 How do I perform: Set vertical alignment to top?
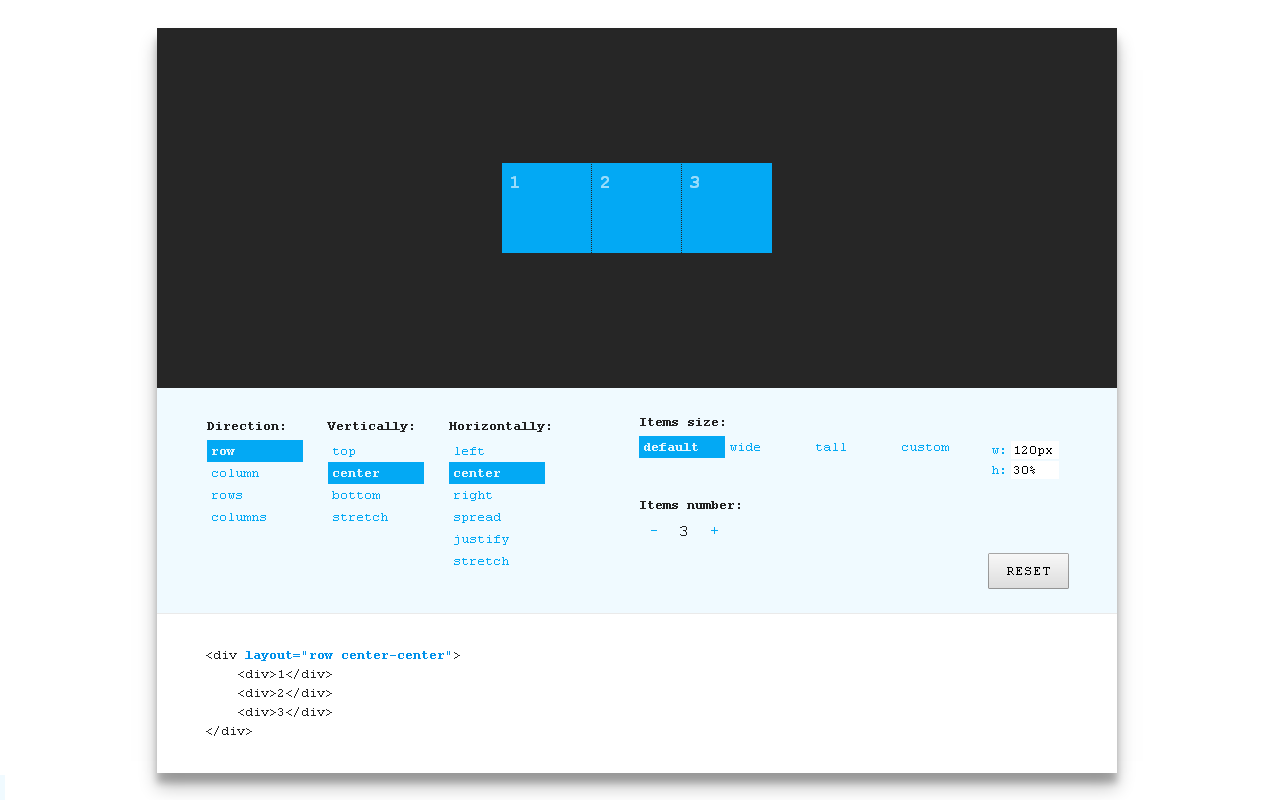click(344, 451)
